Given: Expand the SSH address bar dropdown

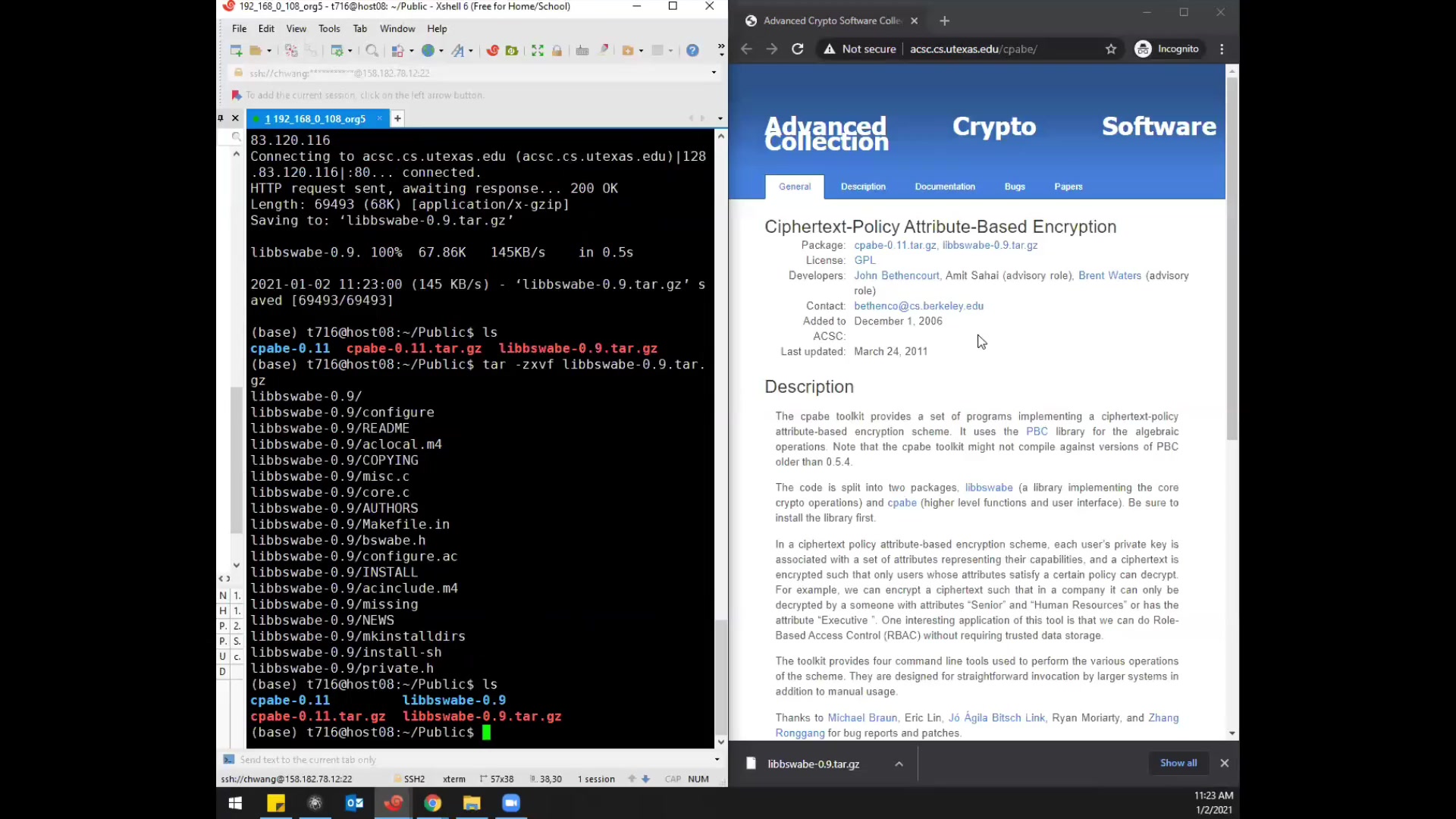Looking at the screenshot, I should [x=714, y=73].
